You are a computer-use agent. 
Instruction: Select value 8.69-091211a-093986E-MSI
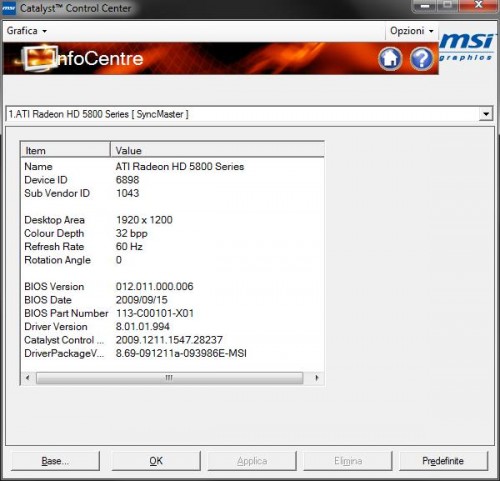click(x=181, y=353)
